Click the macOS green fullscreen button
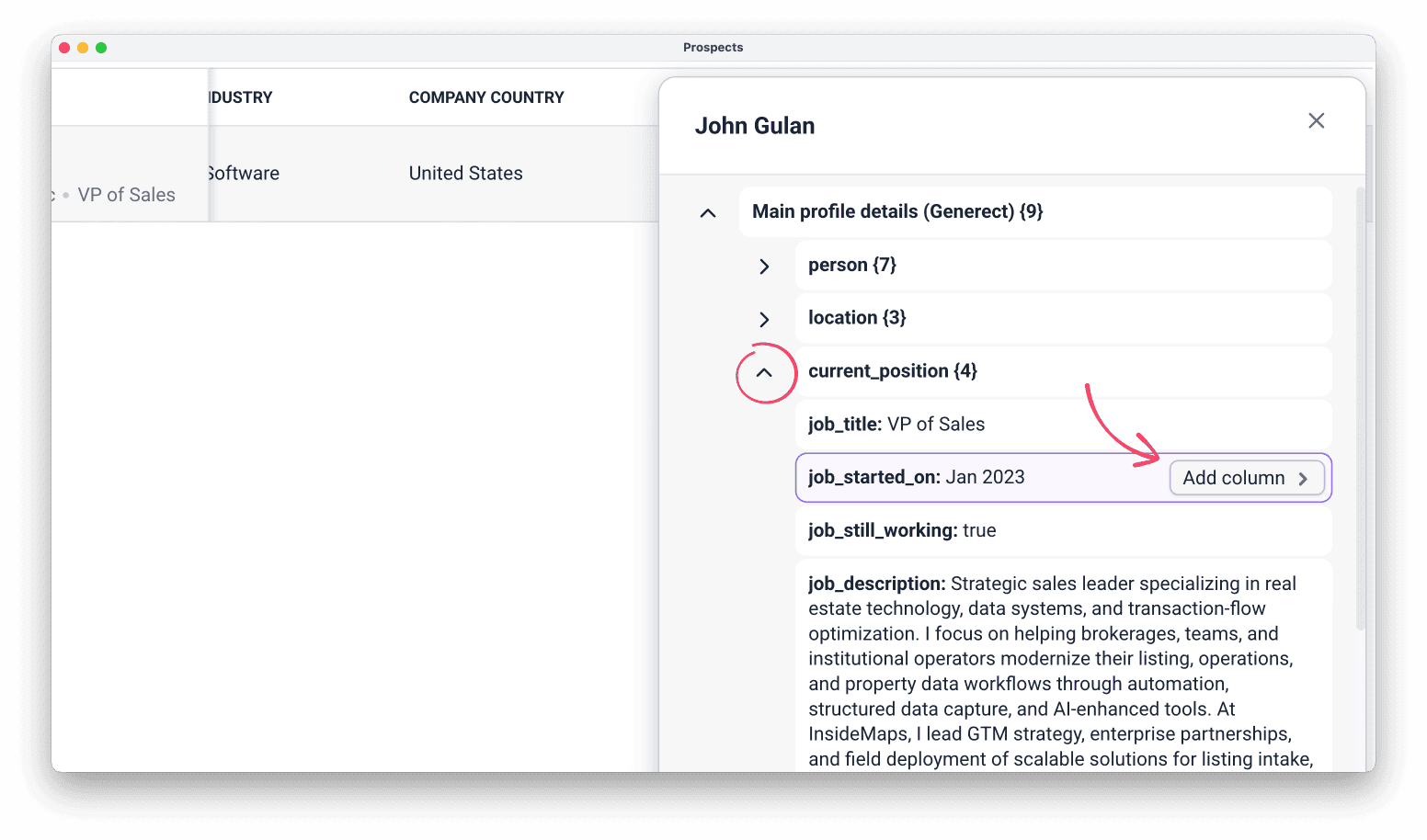Image resolution: width=1427 pixels, height=840 pixels. point(101,48)
